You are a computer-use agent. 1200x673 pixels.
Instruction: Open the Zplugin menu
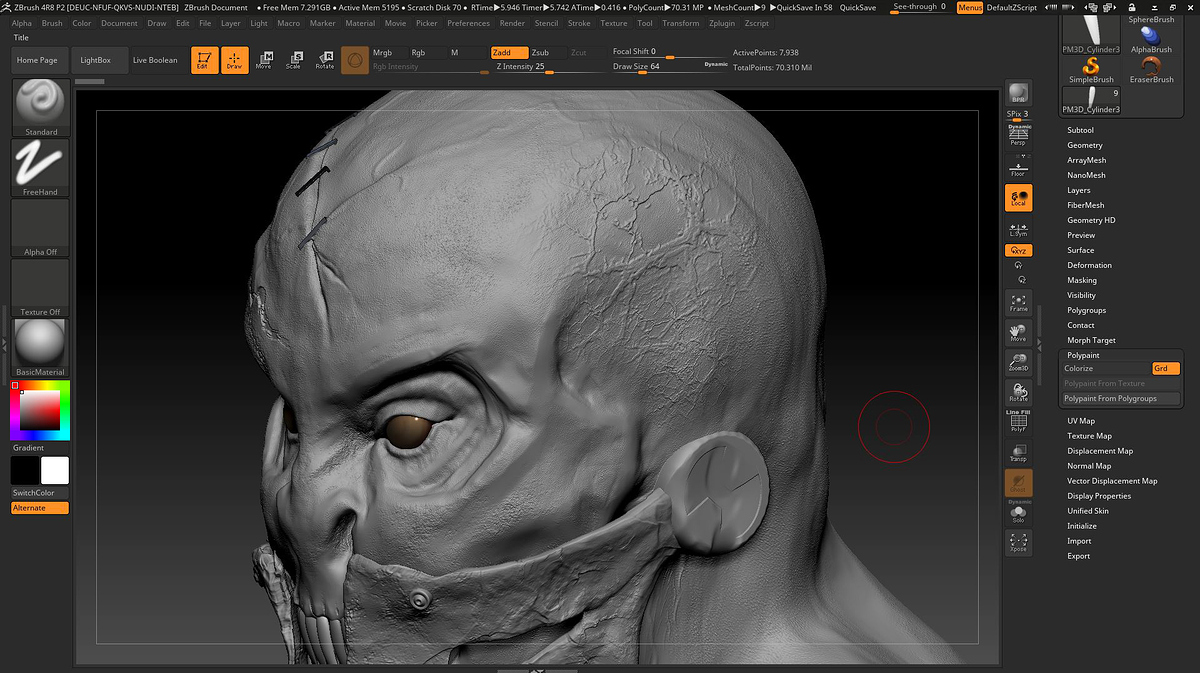pyautogui.click(x=721, y=23)
